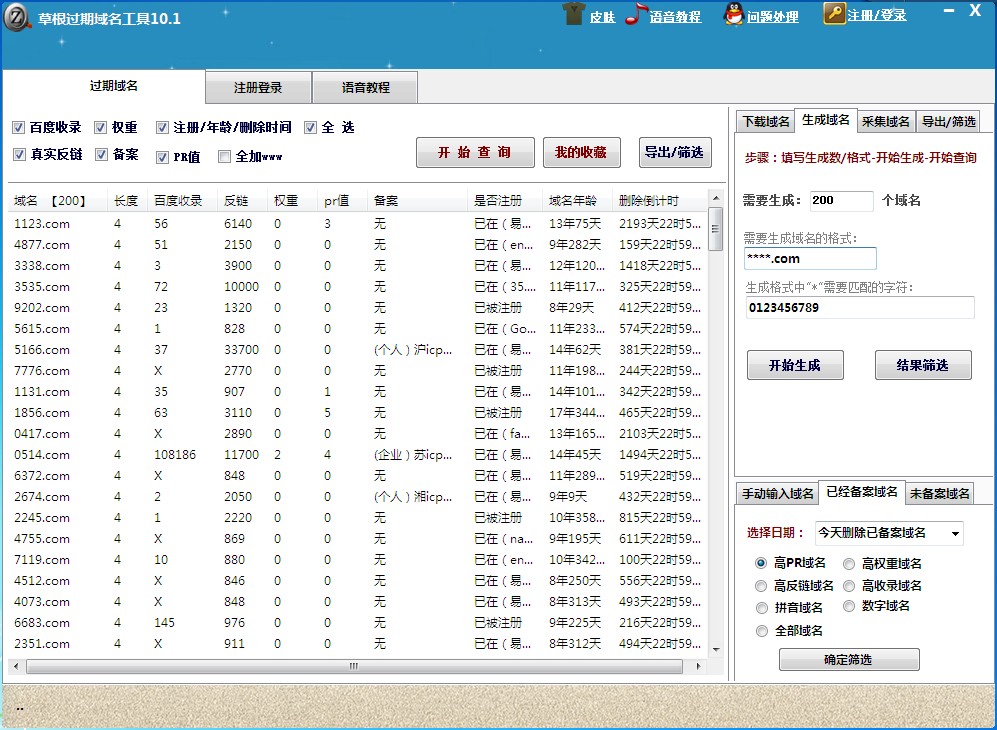Select the 全部域名 radio button
The width and height of the screenshot is (997, 730).
[x=762, y=631]
